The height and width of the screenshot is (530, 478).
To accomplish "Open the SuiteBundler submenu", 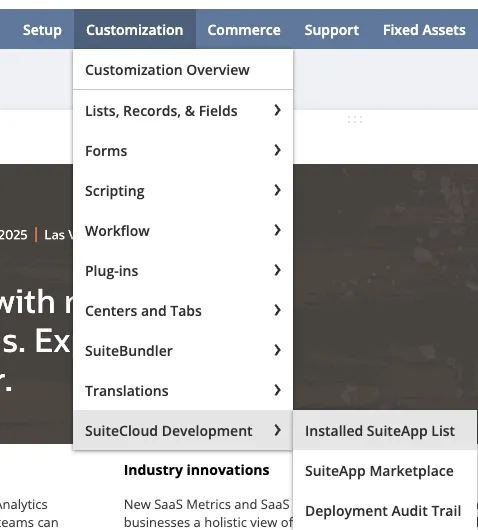I will point(183,351).
